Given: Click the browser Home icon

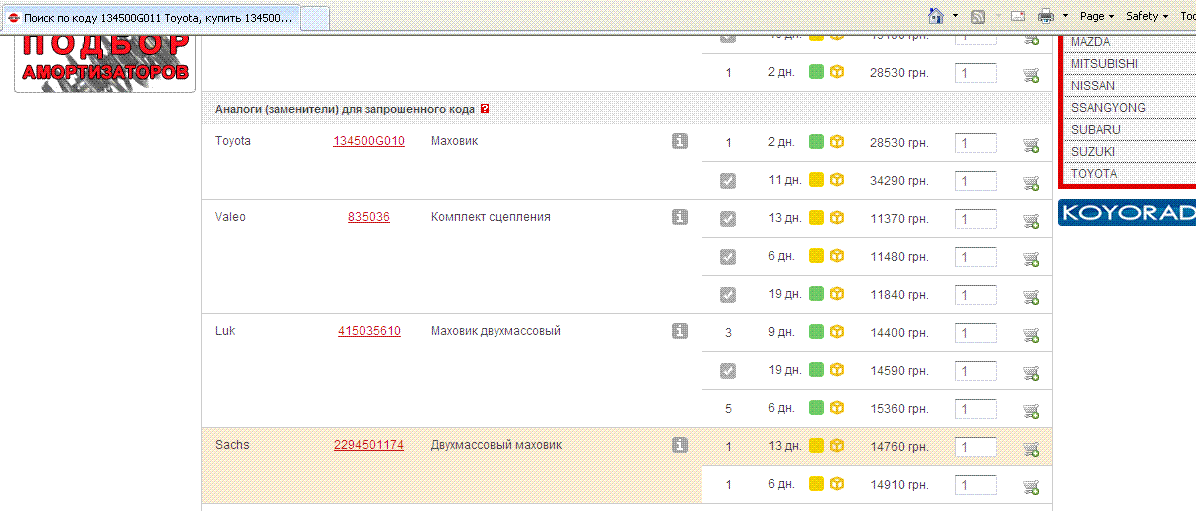Looking at the screenshot, I should pyautogui.click(x=936, y=16).
